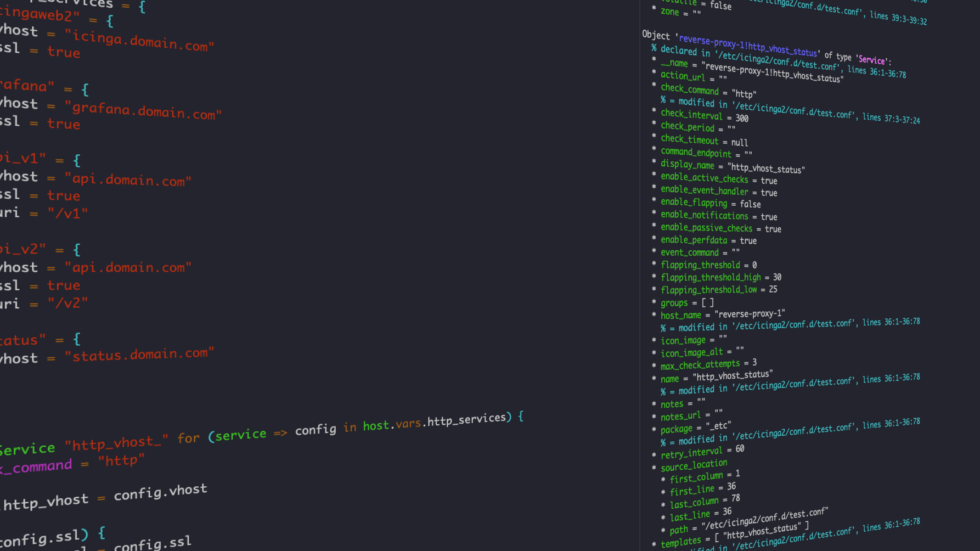This screenshot has height=551, width=980.
Task: Click the "config" word before "in host.vars"
Action: 316,430
